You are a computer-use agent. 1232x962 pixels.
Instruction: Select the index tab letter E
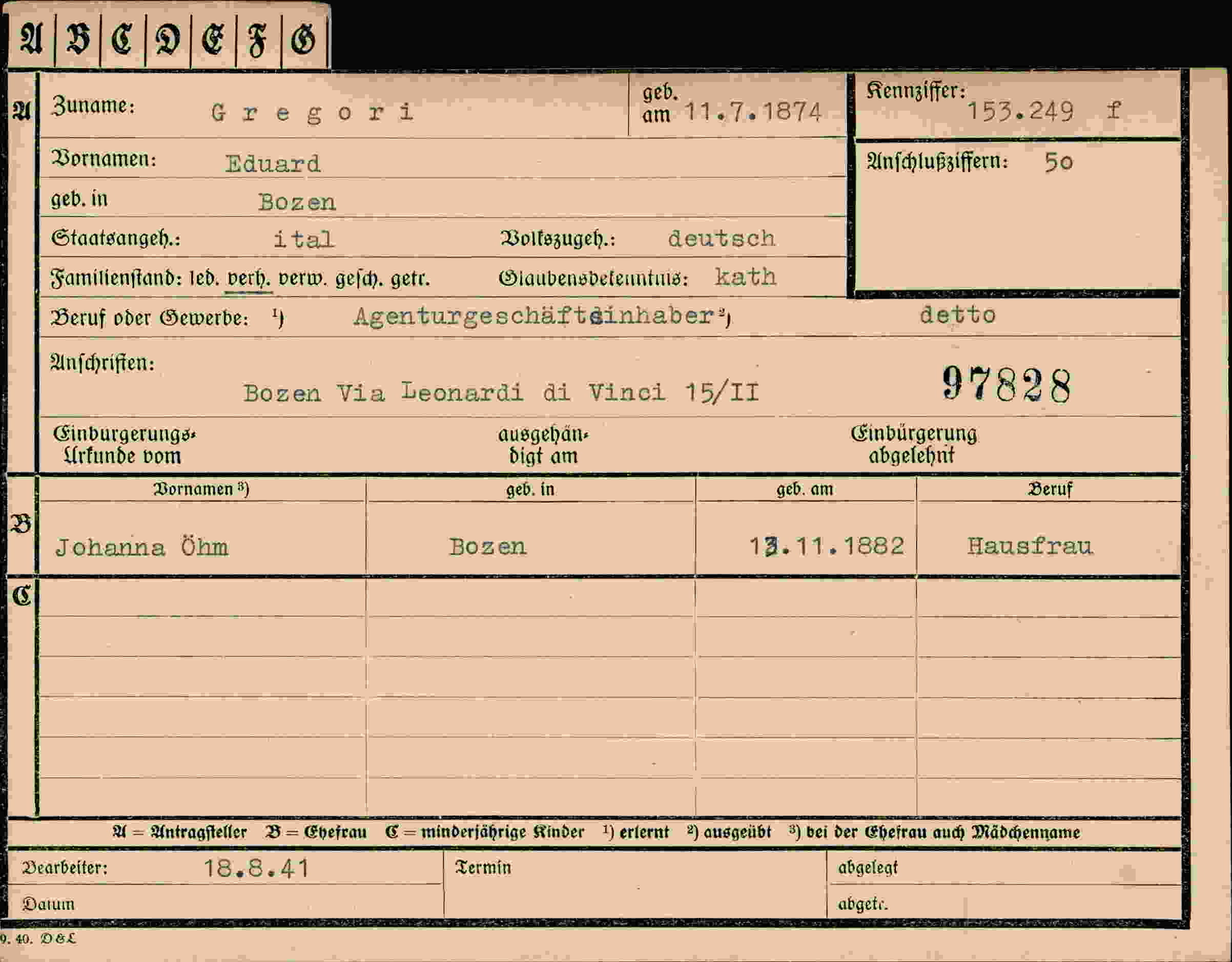tap(213, 39)
